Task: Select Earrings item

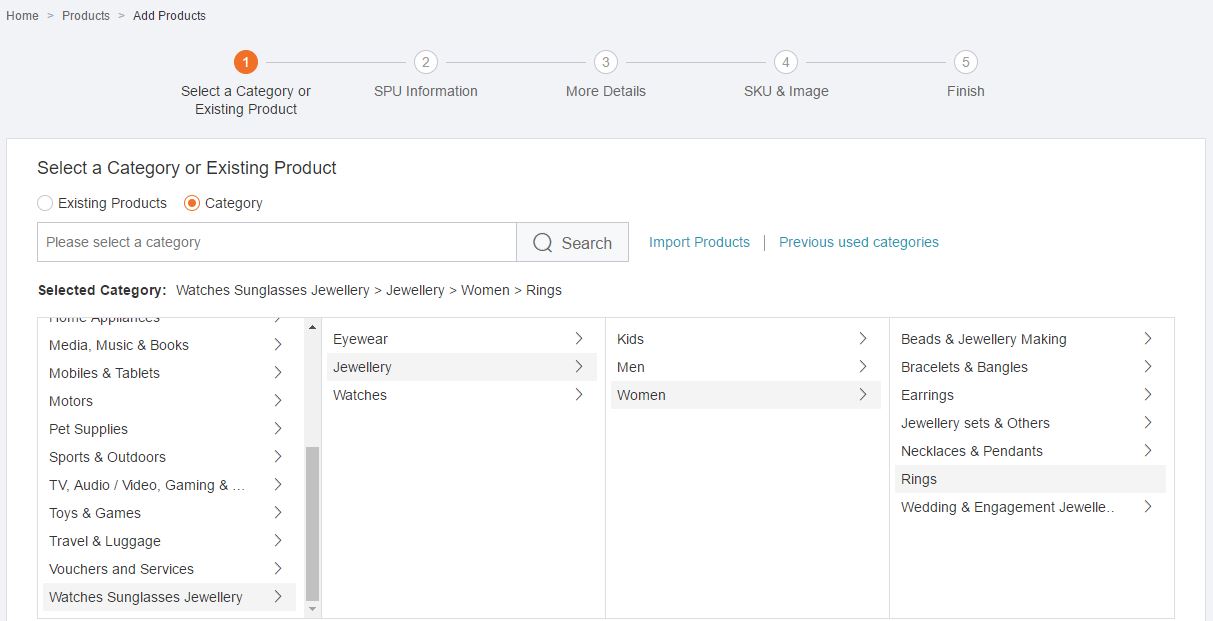Action: 1030,395
